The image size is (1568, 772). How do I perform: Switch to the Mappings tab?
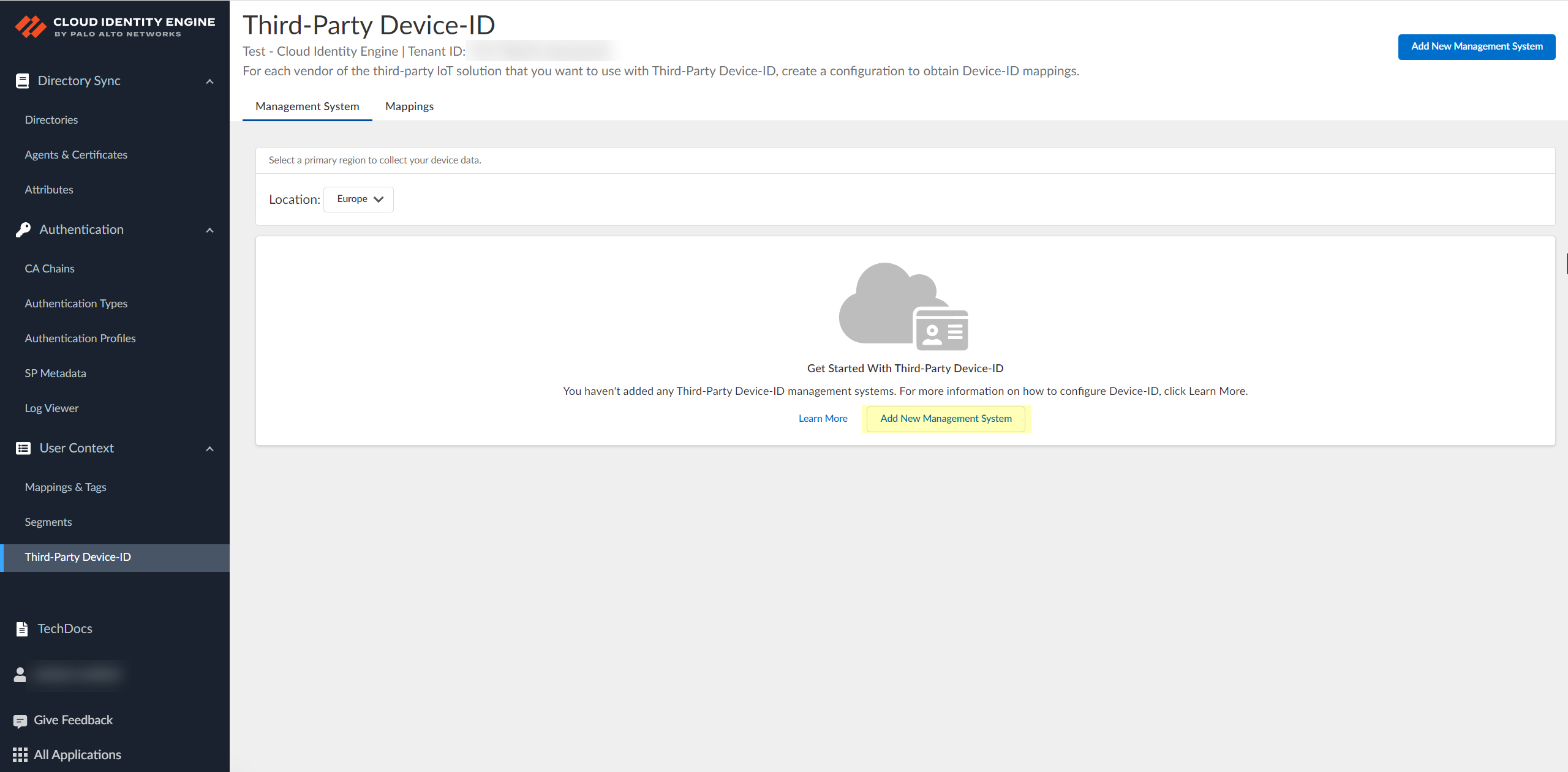pos(409,107)
